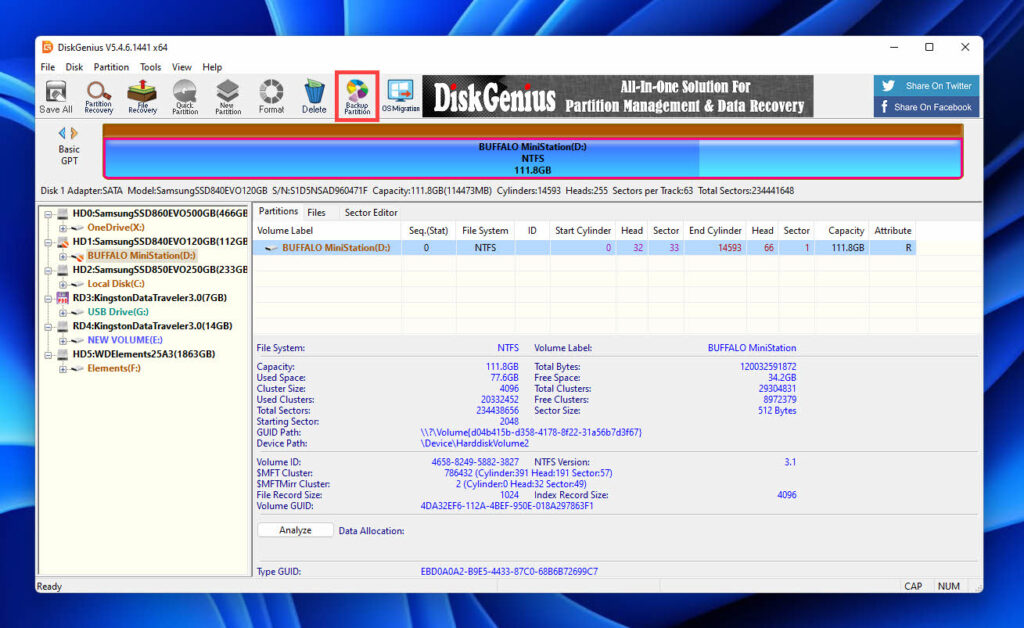Start the OS Migration tool
This screenshot has height=628, width=1024.
400,96
